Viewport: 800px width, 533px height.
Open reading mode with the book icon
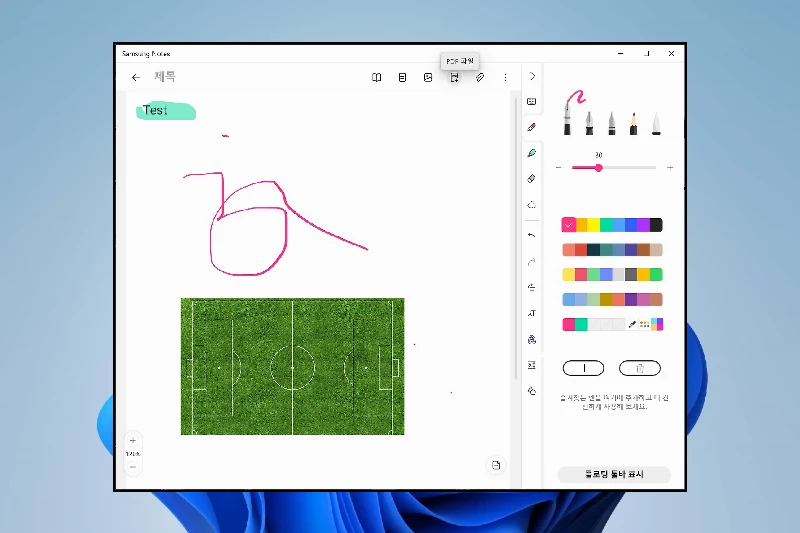point(377,77)
